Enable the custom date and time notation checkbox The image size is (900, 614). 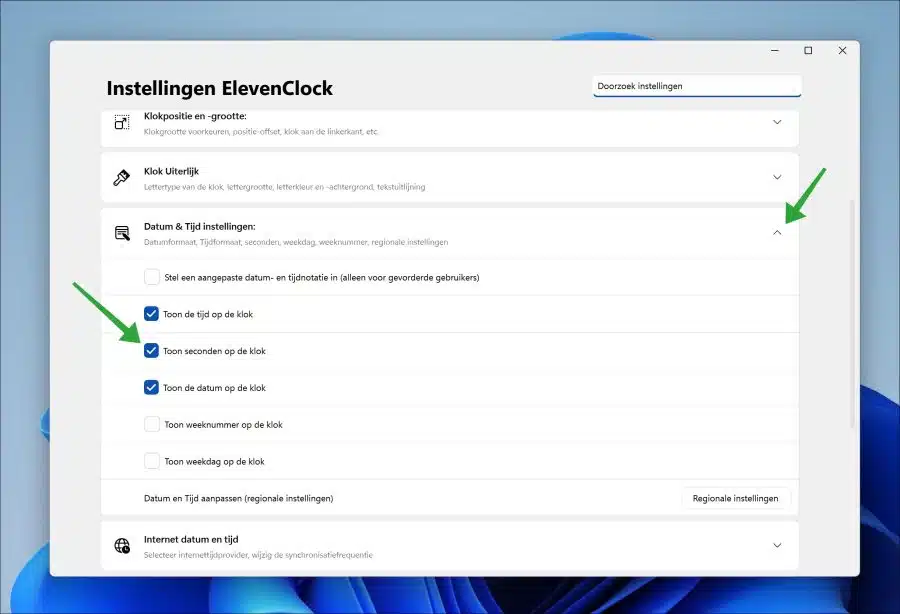[152, 277]
